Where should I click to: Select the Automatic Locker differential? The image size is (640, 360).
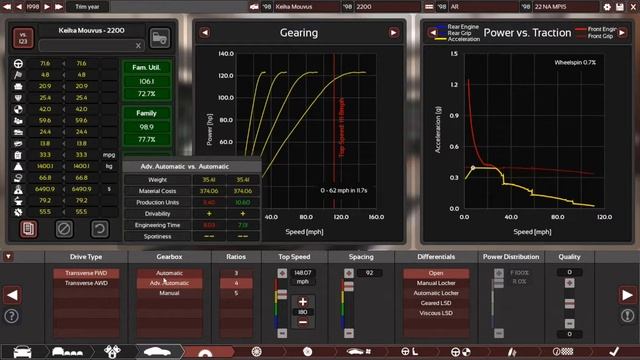(436, 293)
